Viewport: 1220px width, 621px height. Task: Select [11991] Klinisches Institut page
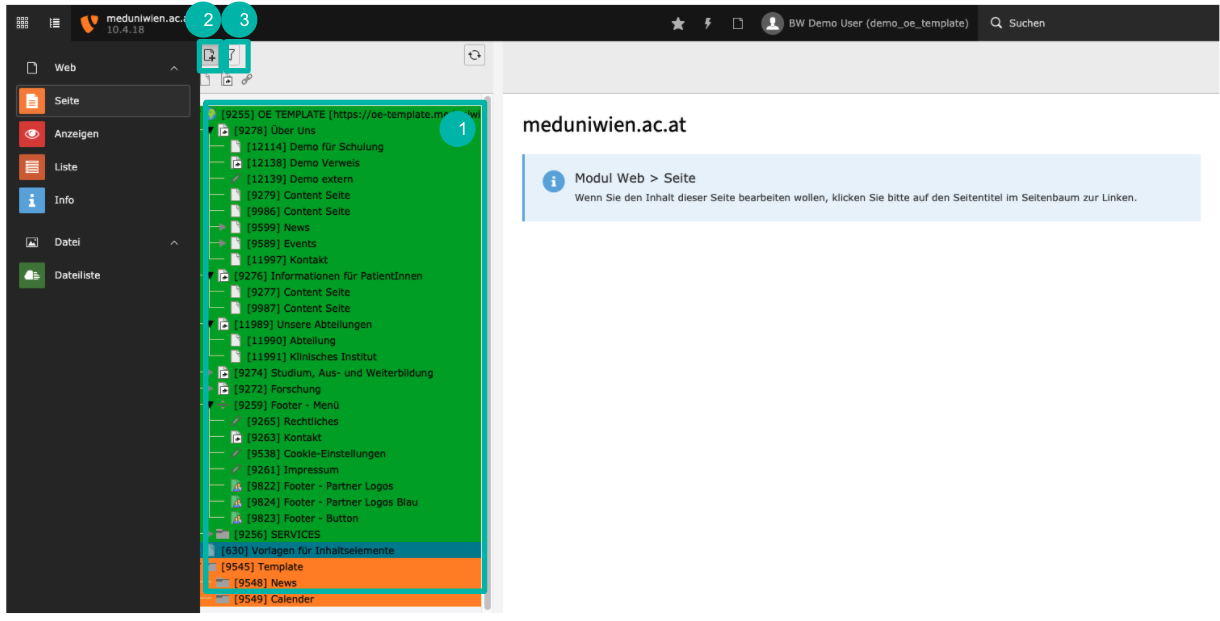[312, 357]
